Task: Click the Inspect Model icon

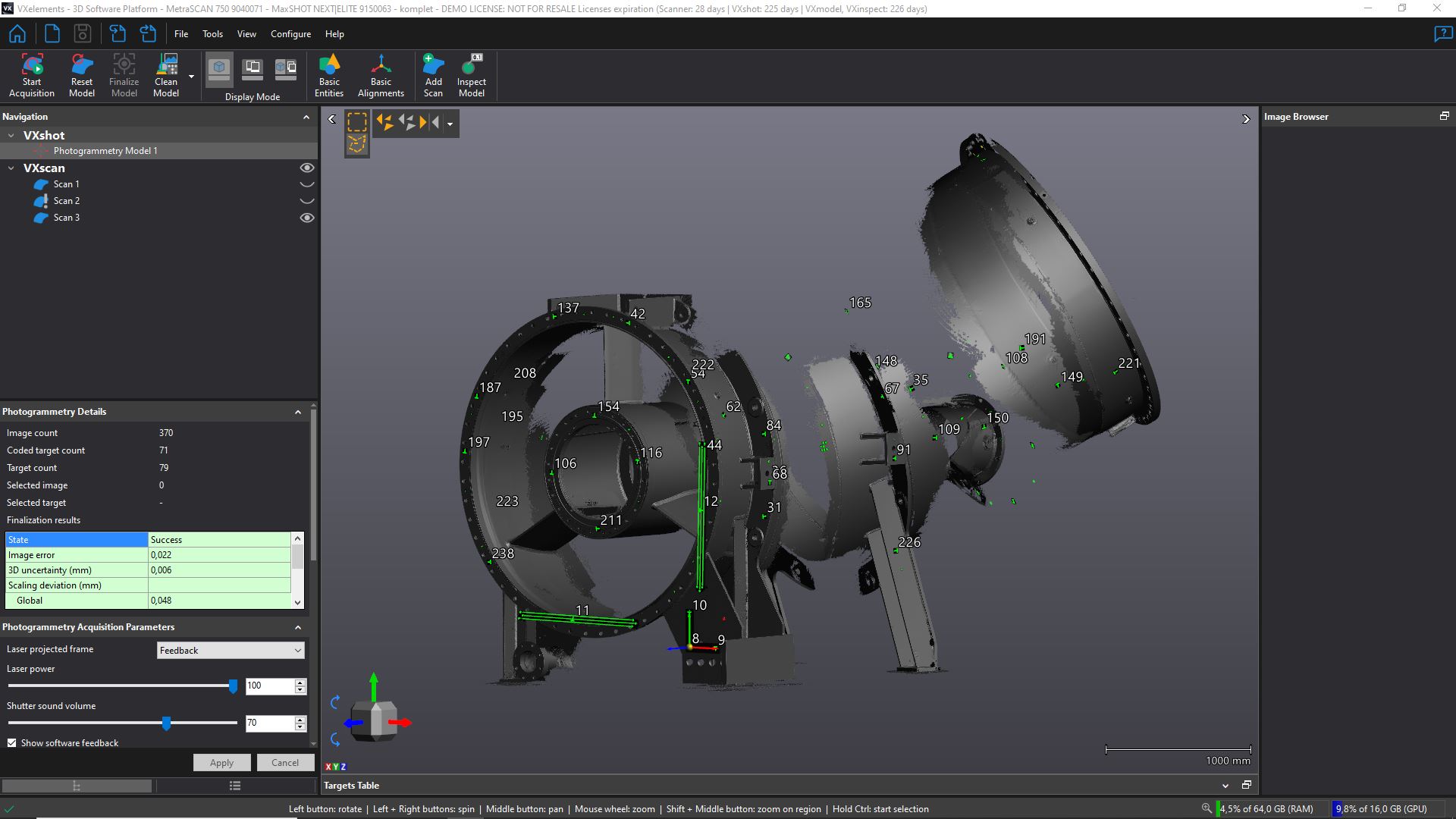Action: coord(471,67)
